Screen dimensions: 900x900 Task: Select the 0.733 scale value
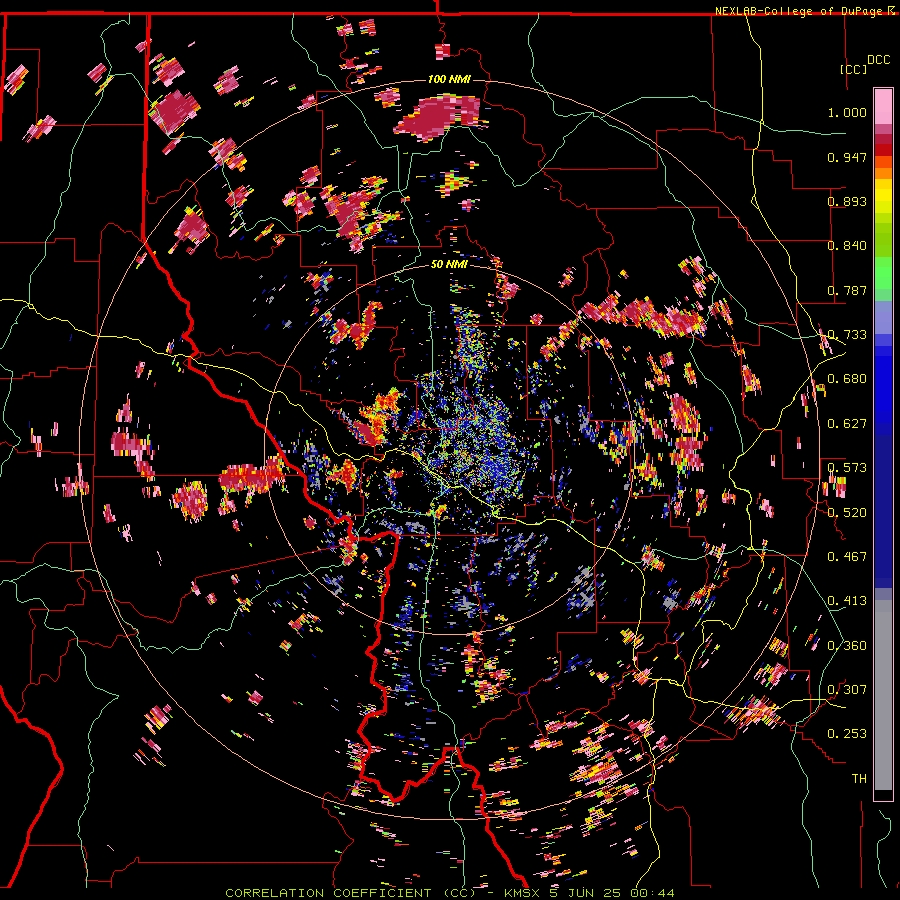point(847,335)
